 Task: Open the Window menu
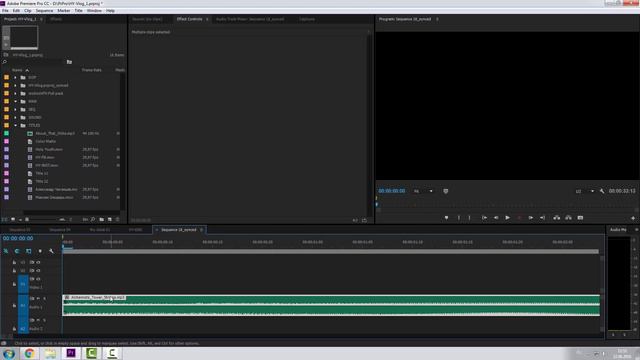pyautogui.click(x=94, y=11)
